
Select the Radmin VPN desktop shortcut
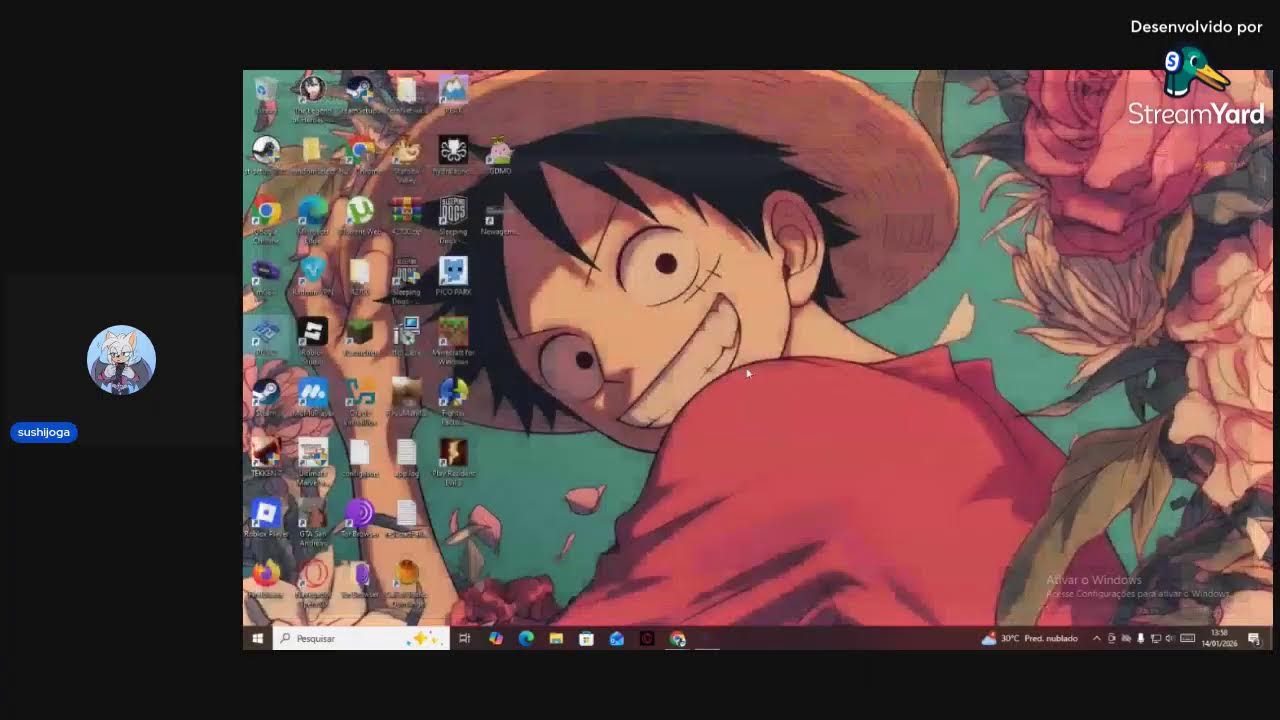(312, 277)
